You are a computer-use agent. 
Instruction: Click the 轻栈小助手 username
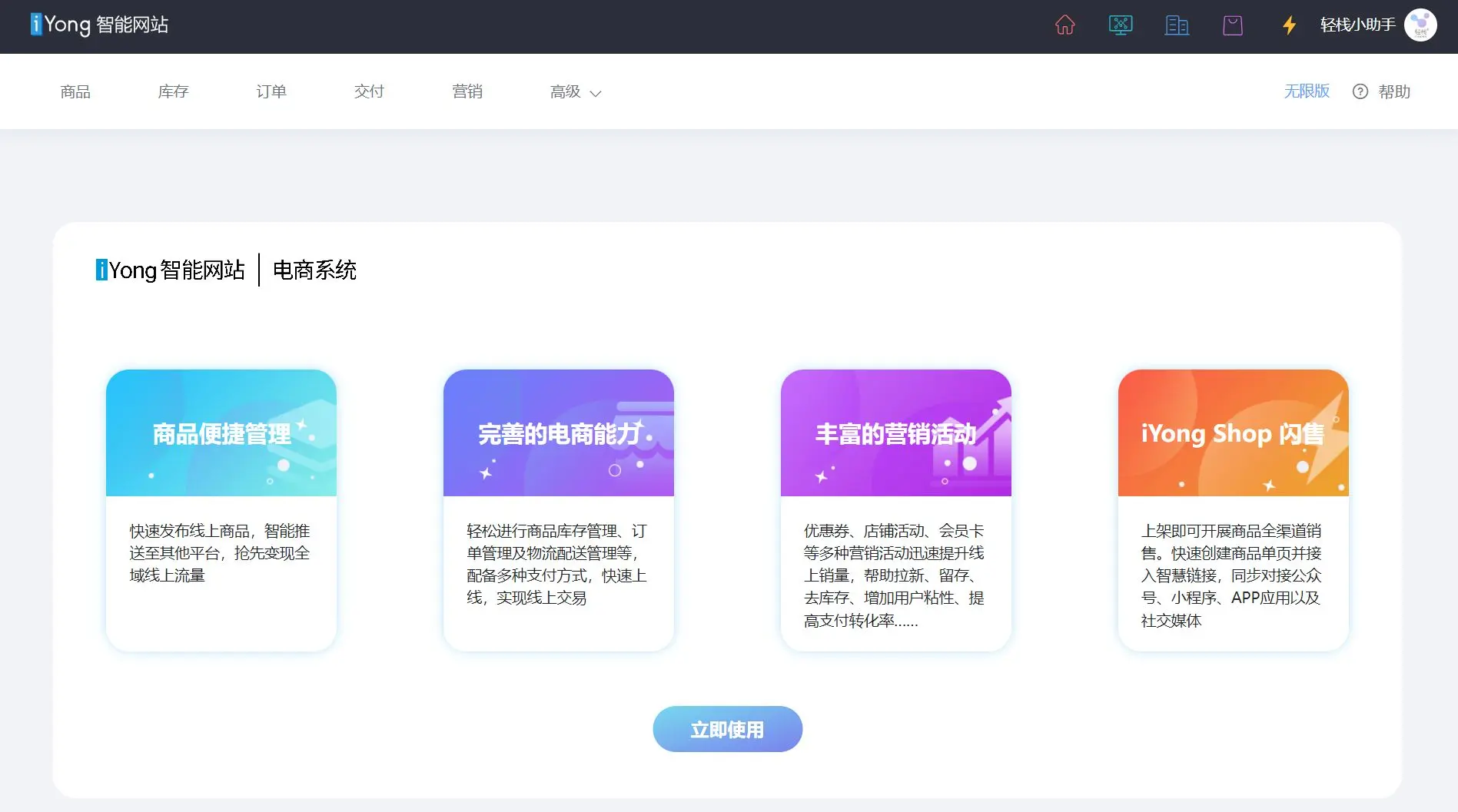click(x=1357, y=25)
